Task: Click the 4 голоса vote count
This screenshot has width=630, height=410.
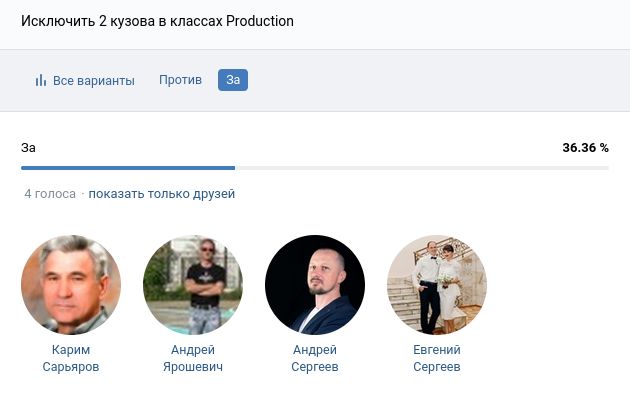Action: pyautogui.click(x=50, y=194)
